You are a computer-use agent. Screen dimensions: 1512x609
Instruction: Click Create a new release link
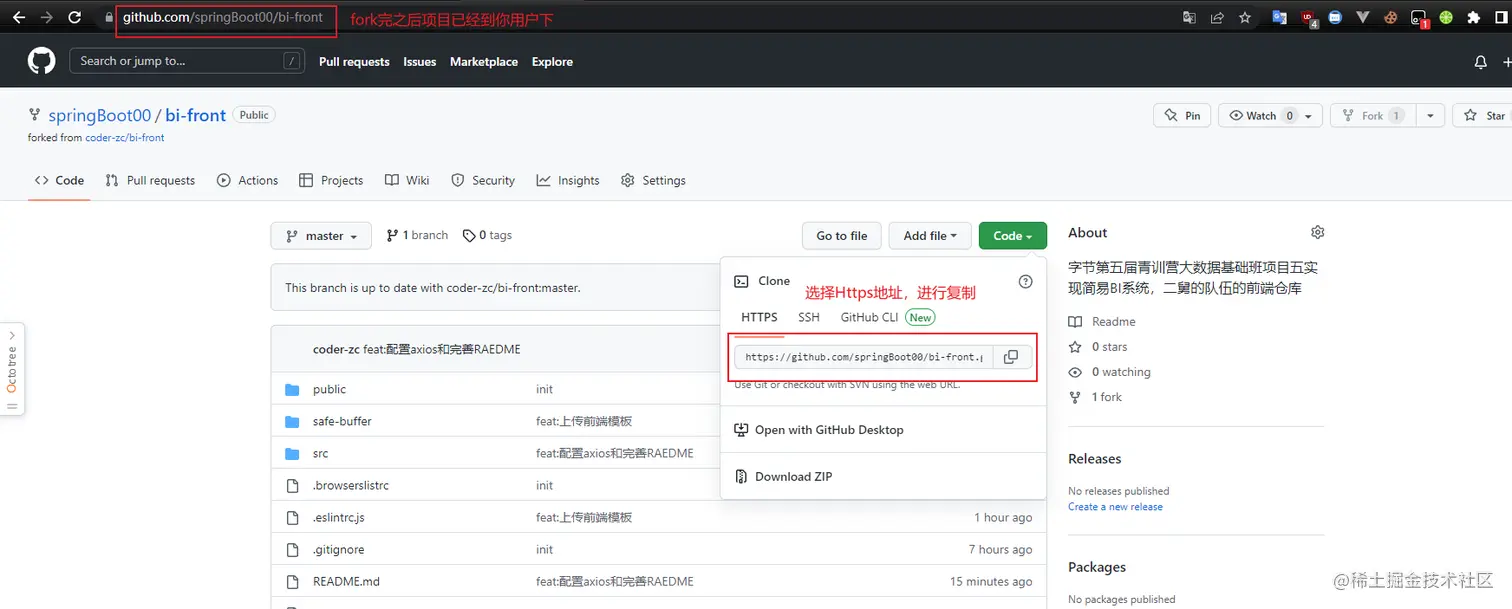pyautogui.click(x=1115, y=507)
